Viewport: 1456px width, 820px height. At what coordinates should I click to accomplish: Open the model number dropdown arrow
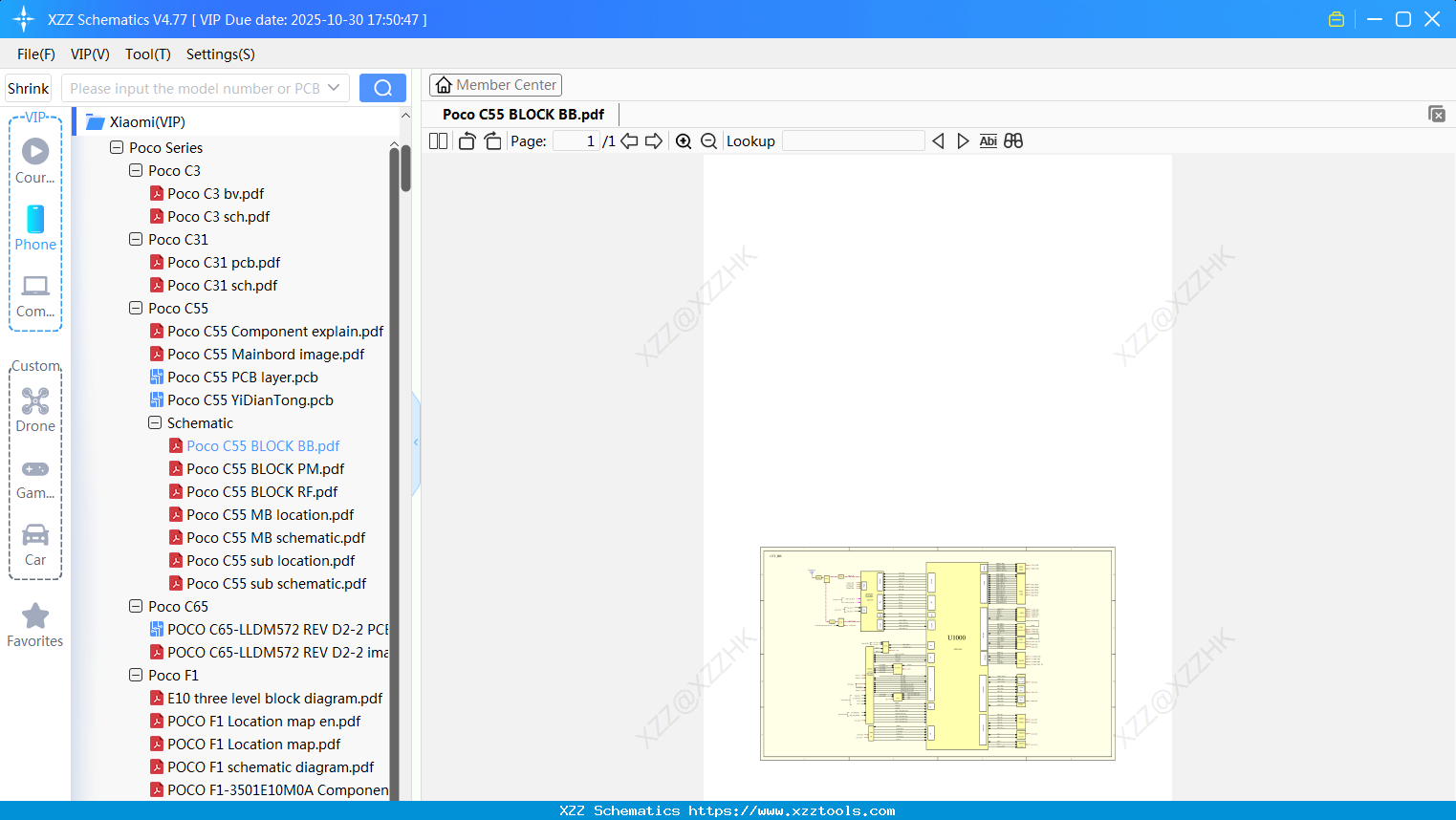pyautogui.click(x=334, y=88)
